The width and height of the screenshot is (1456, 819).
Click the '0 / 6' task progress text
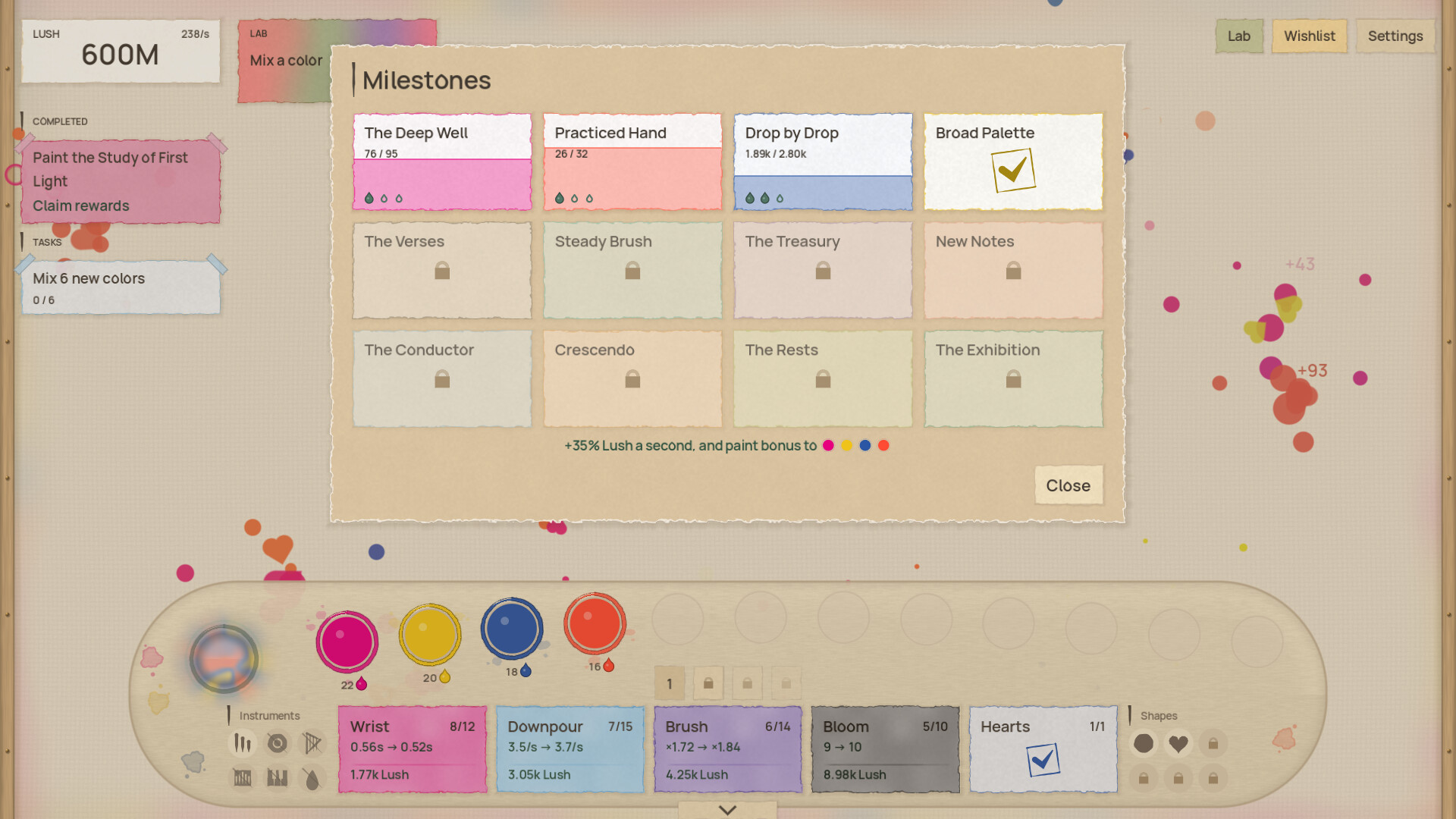[43, 300]
